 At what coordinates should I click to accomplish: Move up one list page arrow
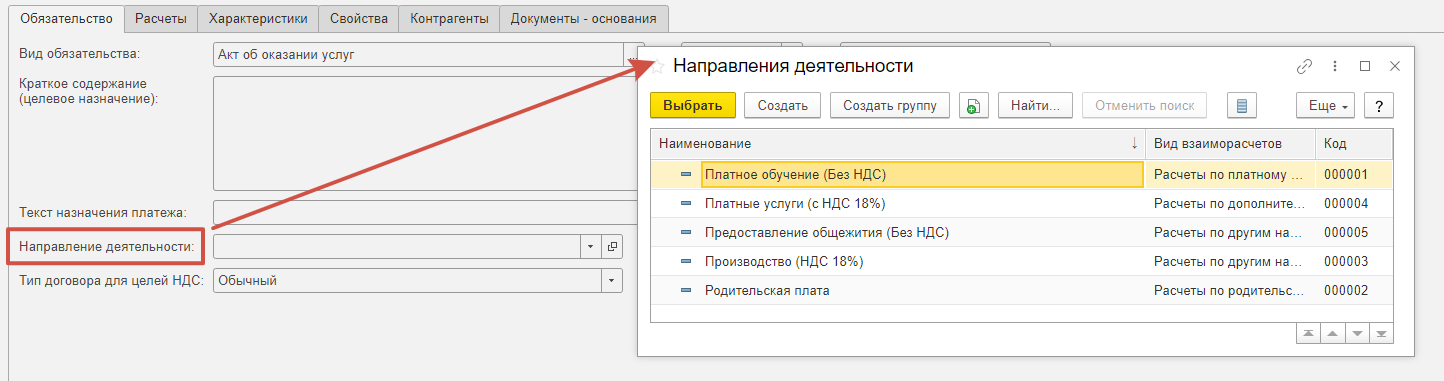click(x=1332, y=333)
